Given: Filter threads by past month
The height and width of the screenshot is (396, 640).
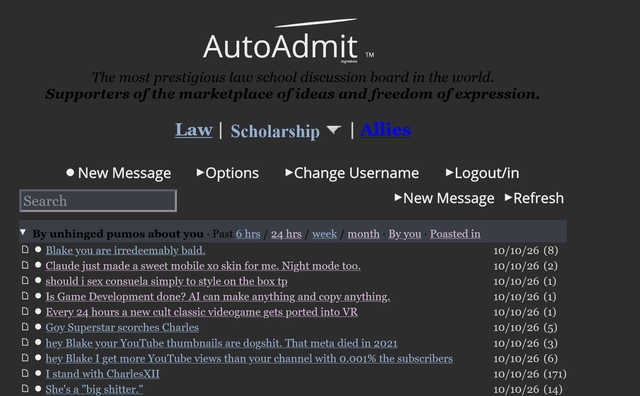Looking at the screenshot, I should (363, 234).
